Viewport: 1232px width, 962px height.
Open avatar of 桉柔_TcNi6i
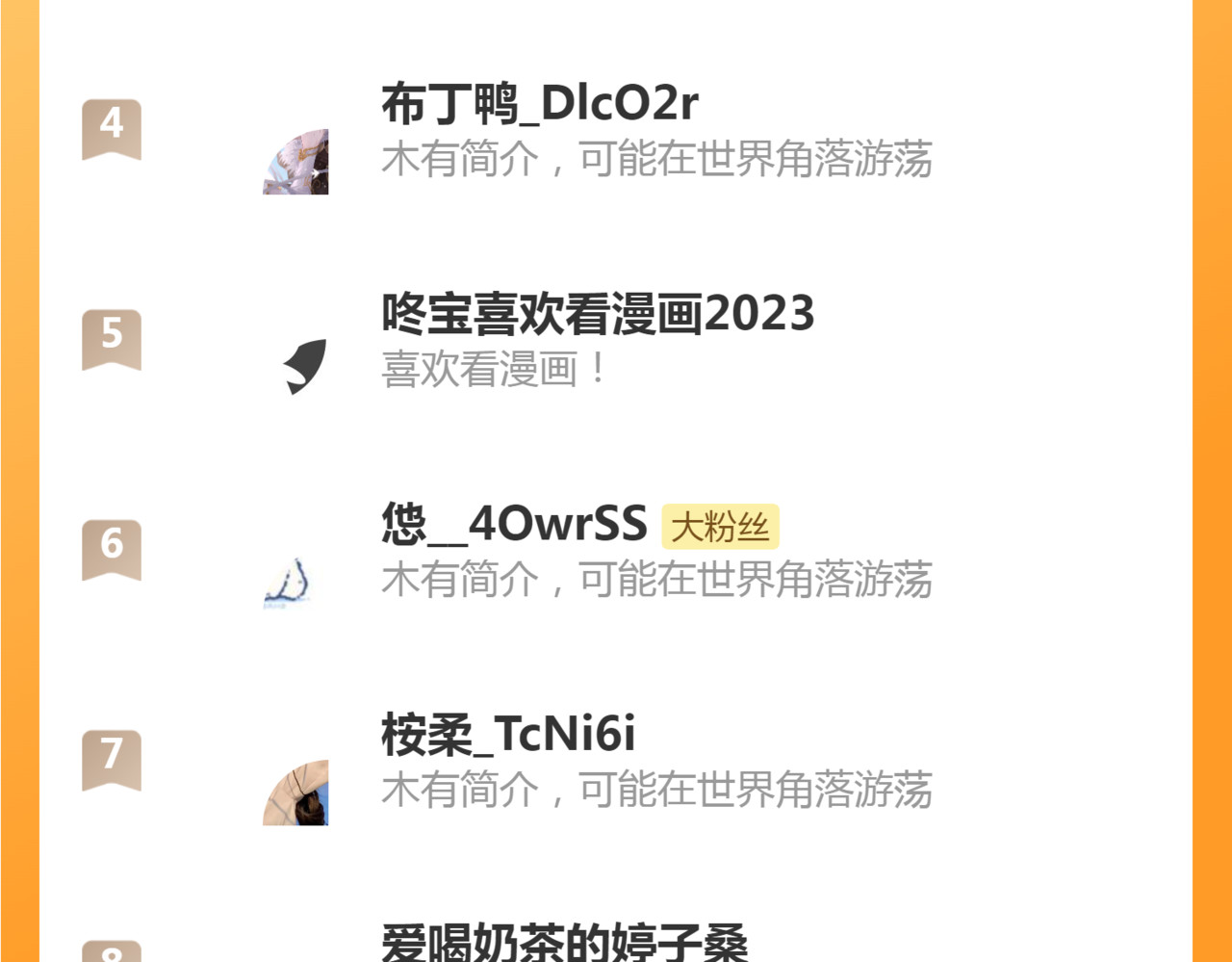[x=295, y=793]
